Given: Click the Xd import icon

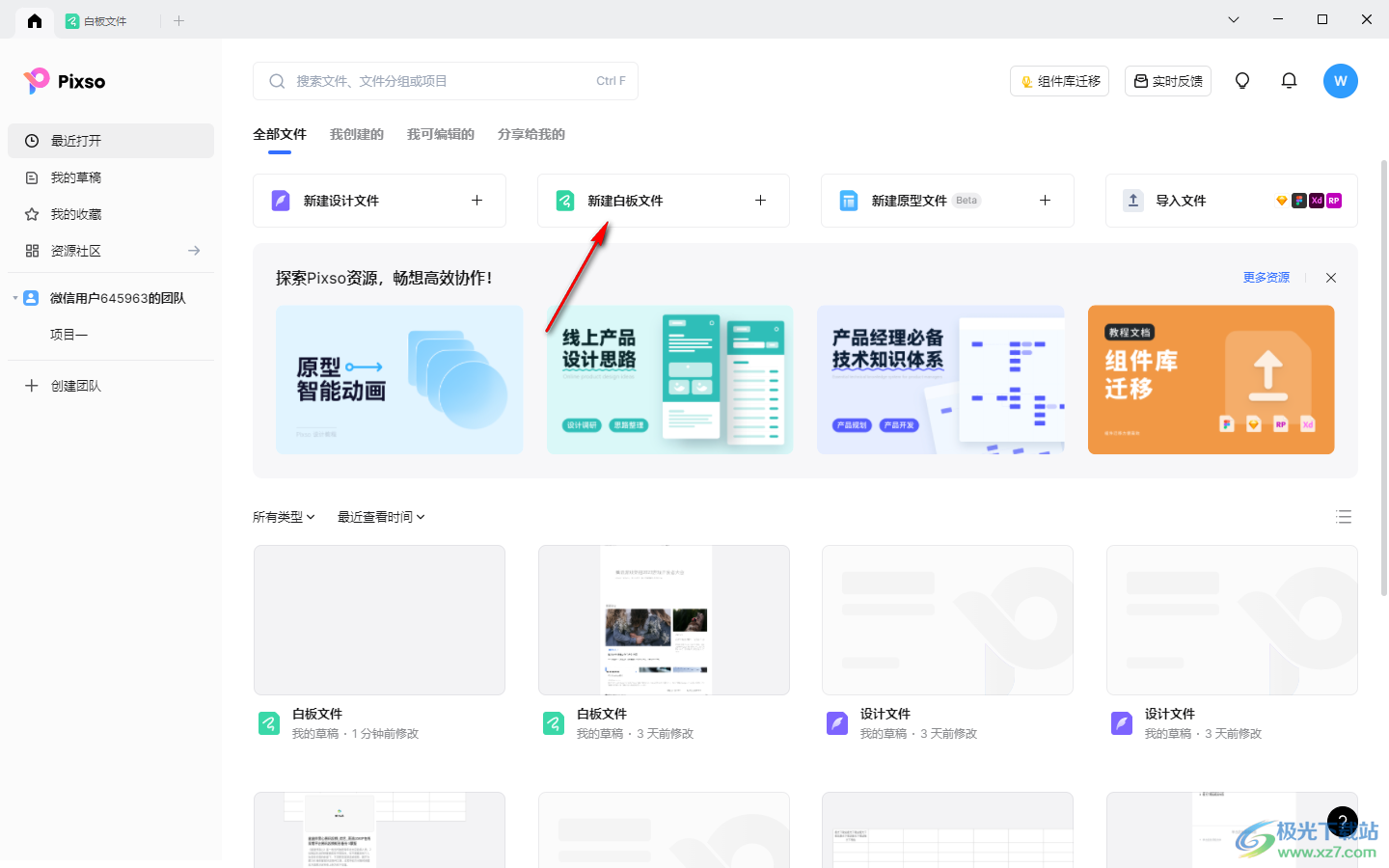Looking at the screenshot, I should tap(1317, 201).
